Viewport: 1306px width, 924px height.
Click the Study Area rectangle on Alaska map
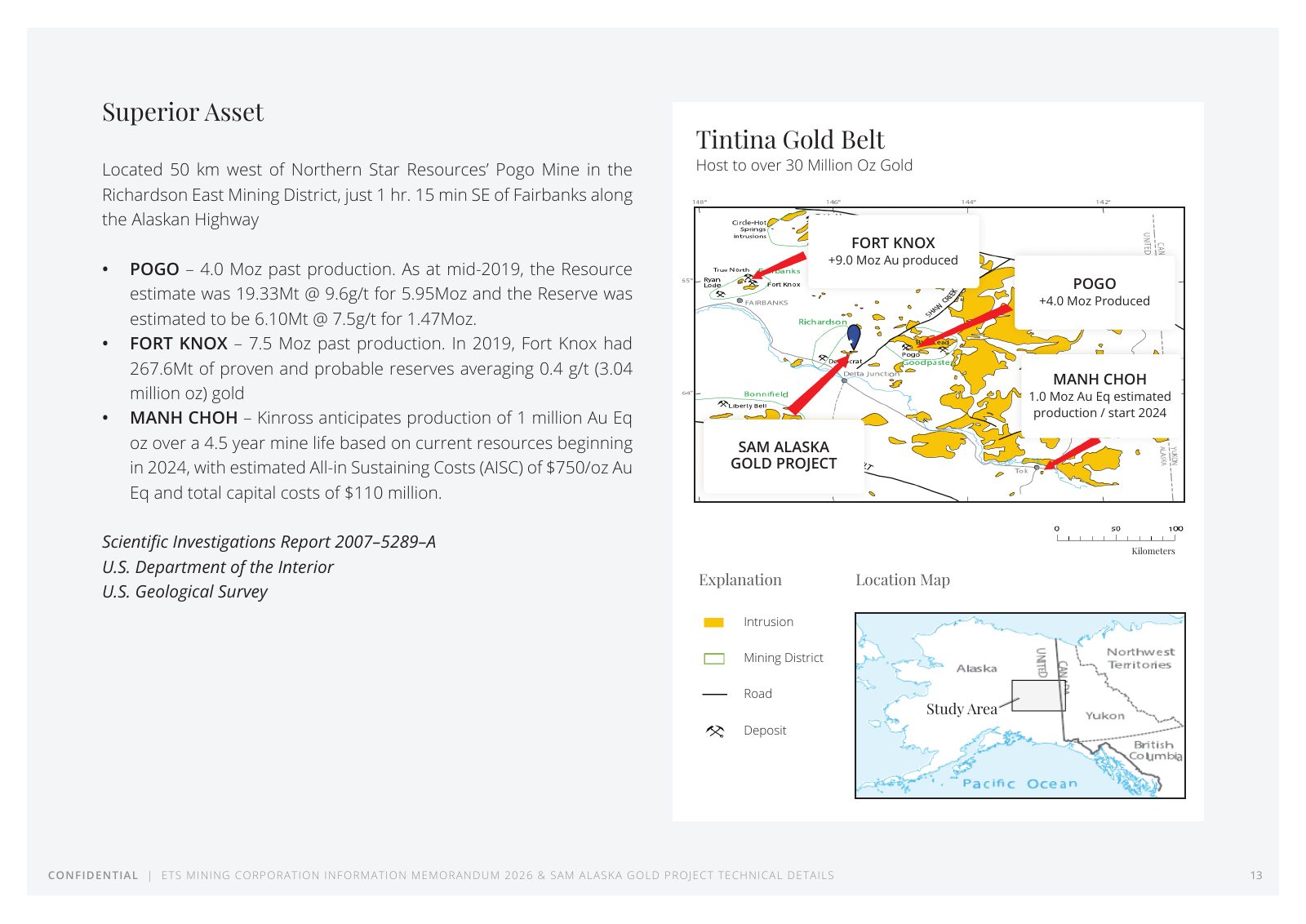click(1038, 695)
